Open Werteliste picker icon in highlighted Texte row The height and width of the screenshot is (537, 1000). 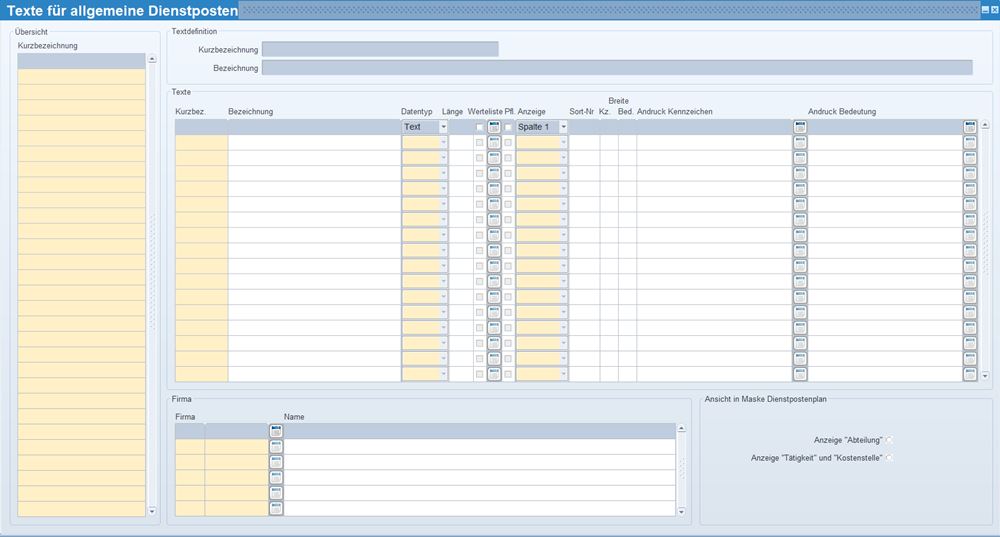pos(494,127)
